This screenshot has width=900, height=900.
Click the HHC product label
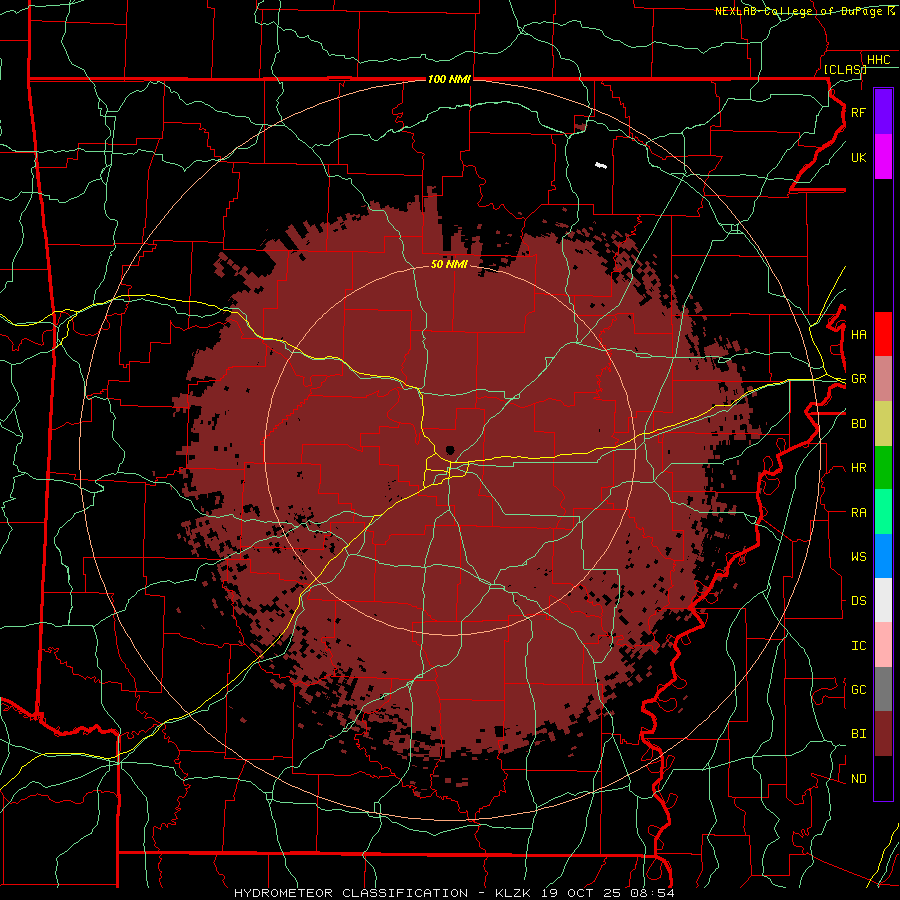(878, 60)
